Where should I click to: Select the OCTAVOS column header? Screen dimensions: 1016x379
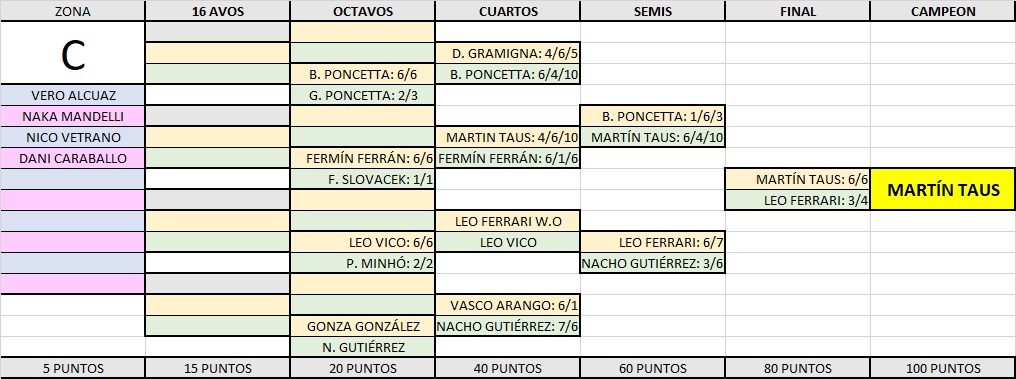pos(363,11)
